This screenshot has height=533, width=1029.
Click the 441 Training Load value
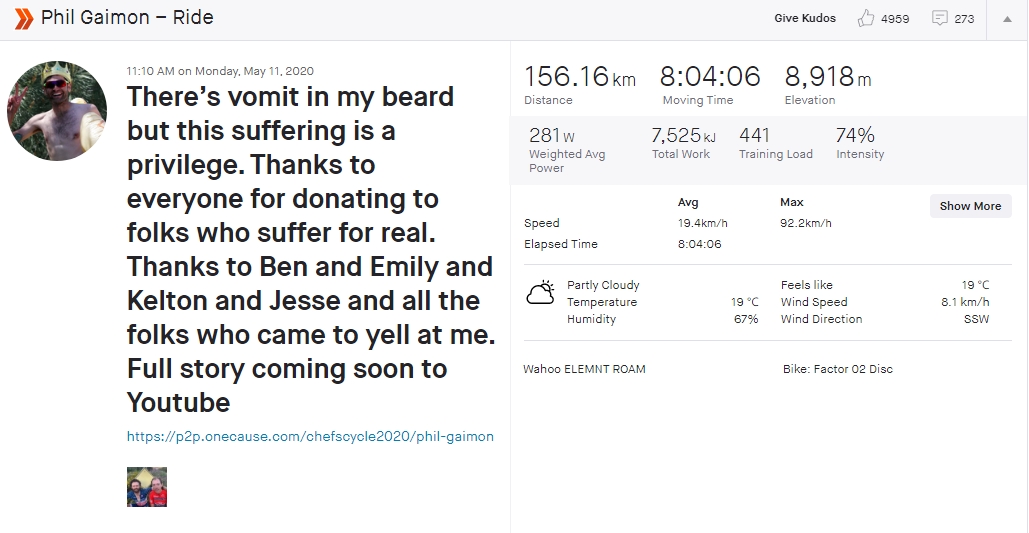click(754, 135)
